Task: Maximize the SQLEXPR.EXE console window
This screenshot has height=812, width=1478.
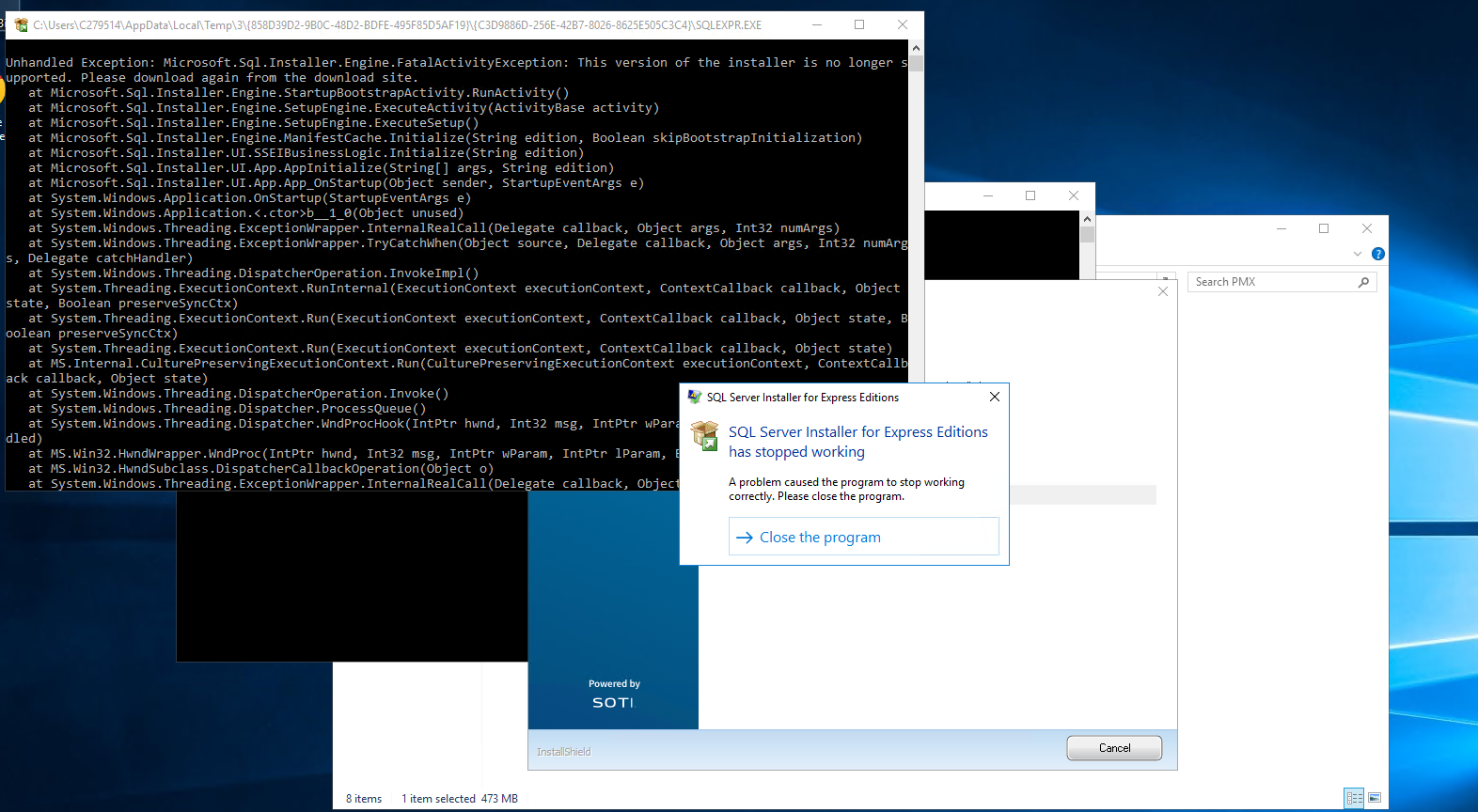Action: (x=859, y=25)
